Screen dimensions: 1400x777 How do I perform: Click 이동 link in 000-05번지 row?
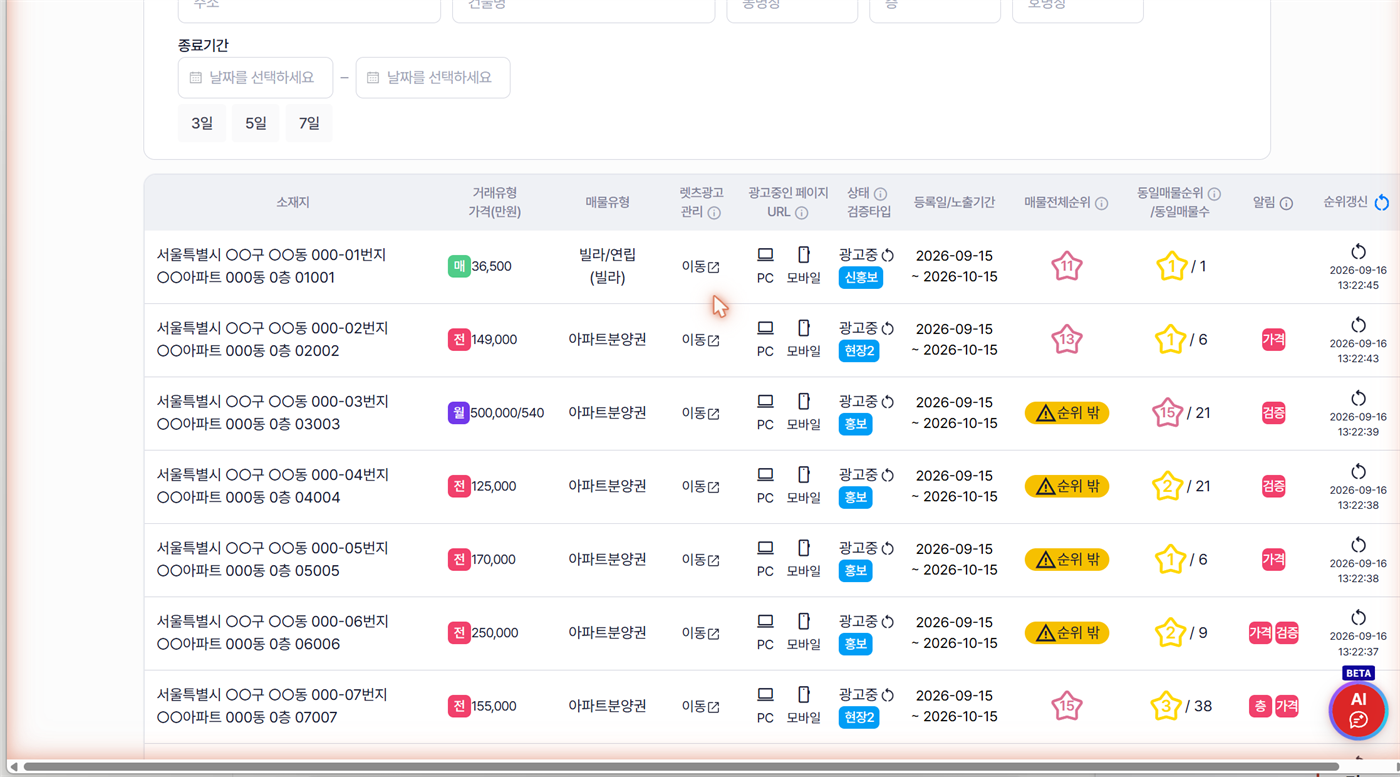(700, 560)
